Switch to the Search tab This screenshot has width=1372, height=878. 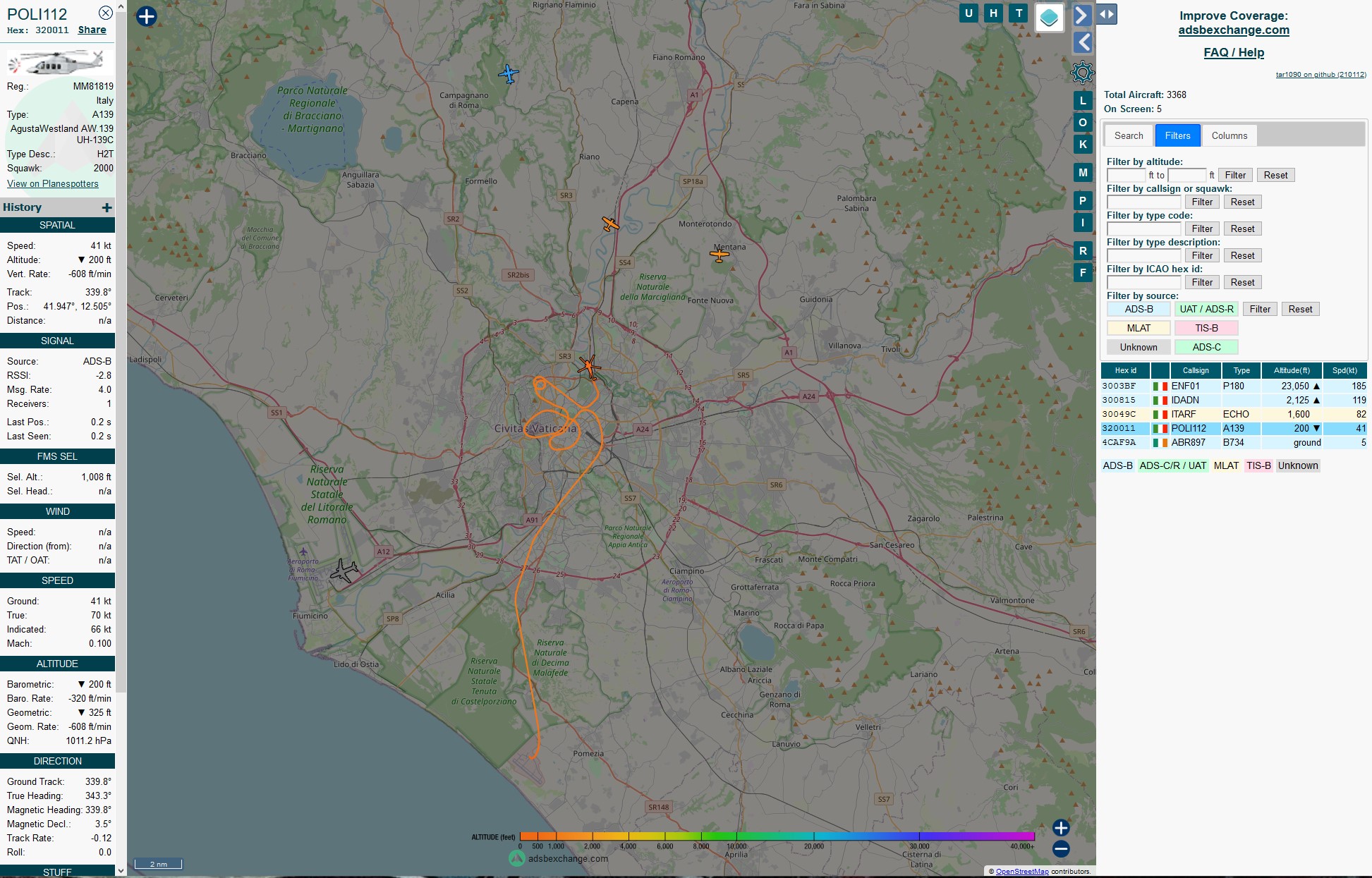[1129, 135]
